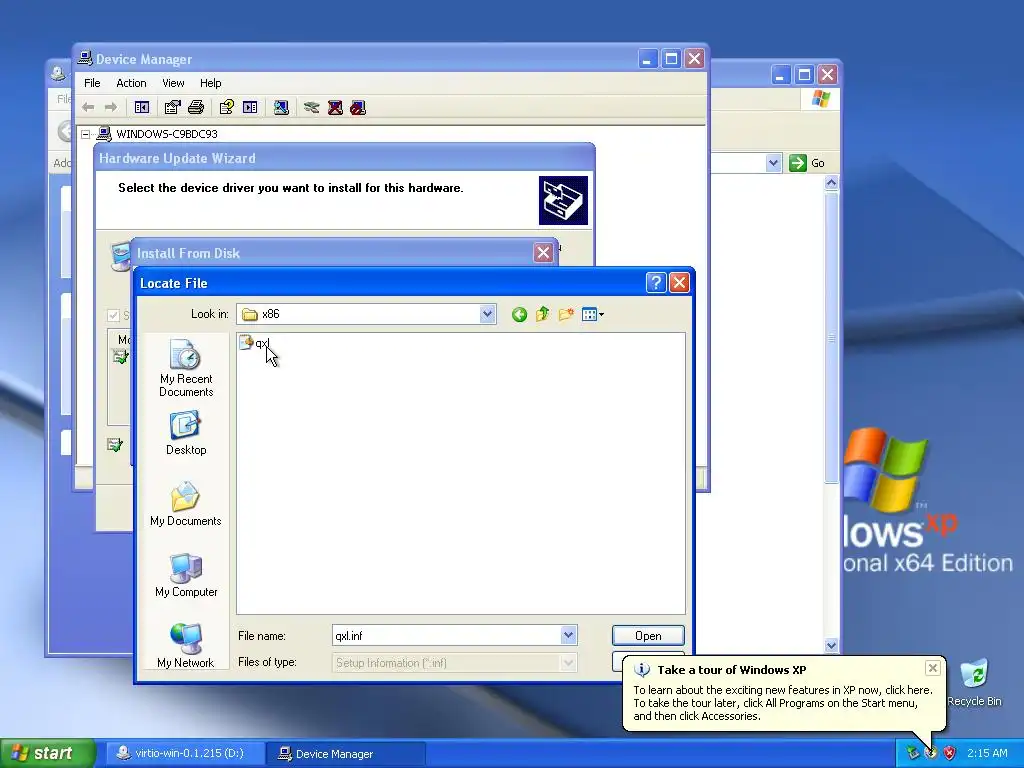Screen dimensions: 1024x768
Task: Expand the File name dropdown arrow
Action: coord(568,635)
